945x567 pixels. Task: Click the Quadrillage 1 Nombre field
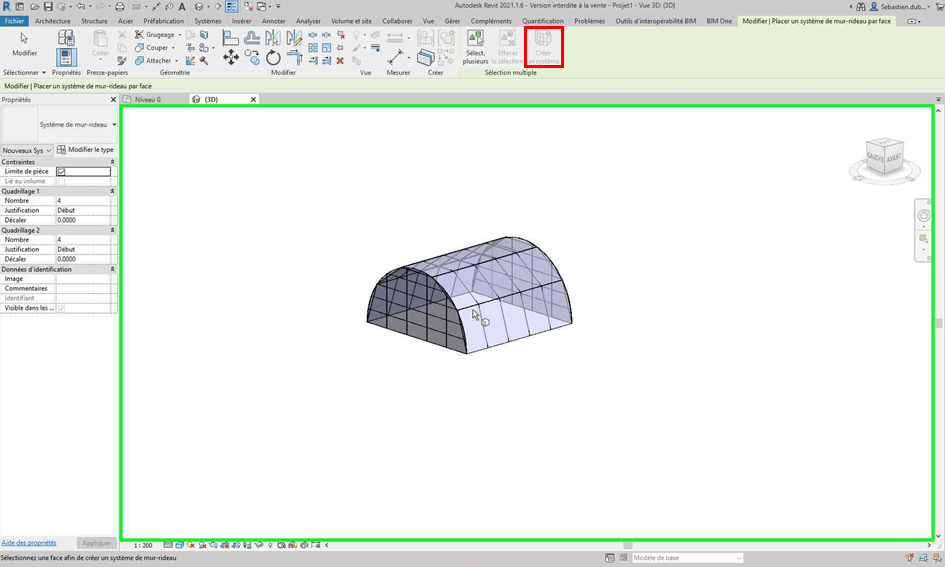click(x=84, y=201)
